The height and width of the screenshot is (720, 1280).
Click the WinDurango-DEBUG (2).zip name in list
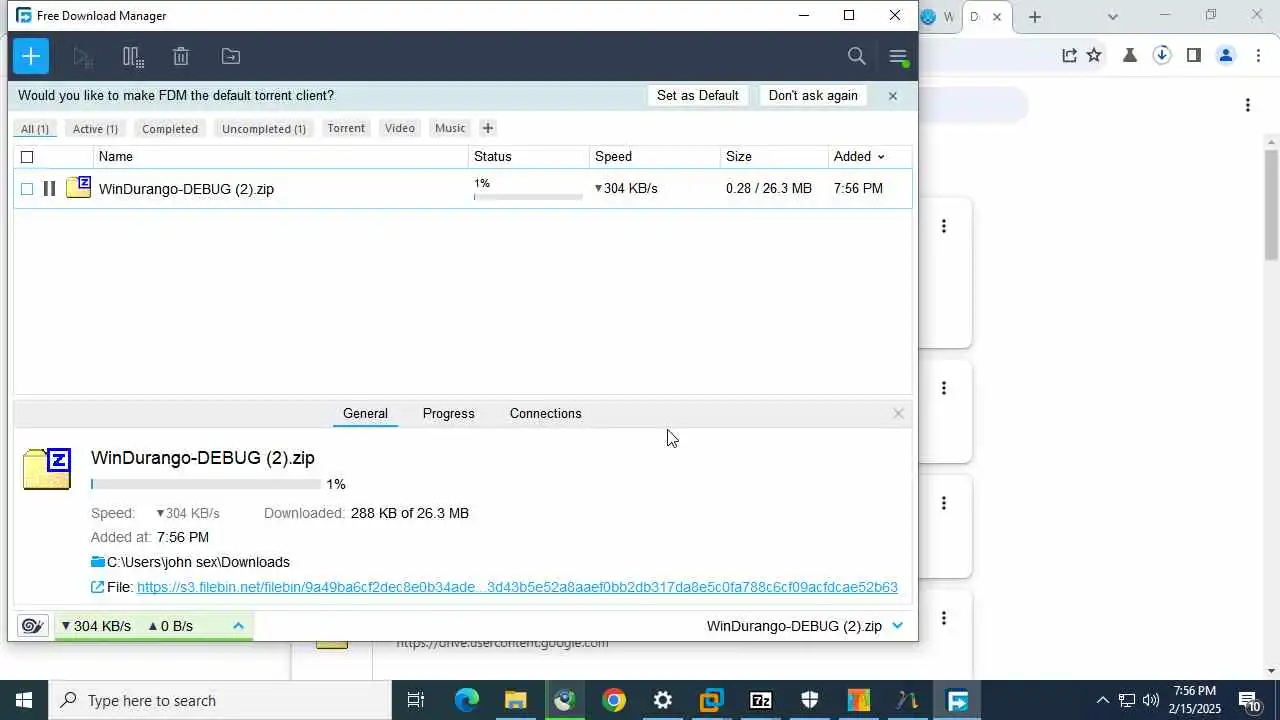[186, 189]
